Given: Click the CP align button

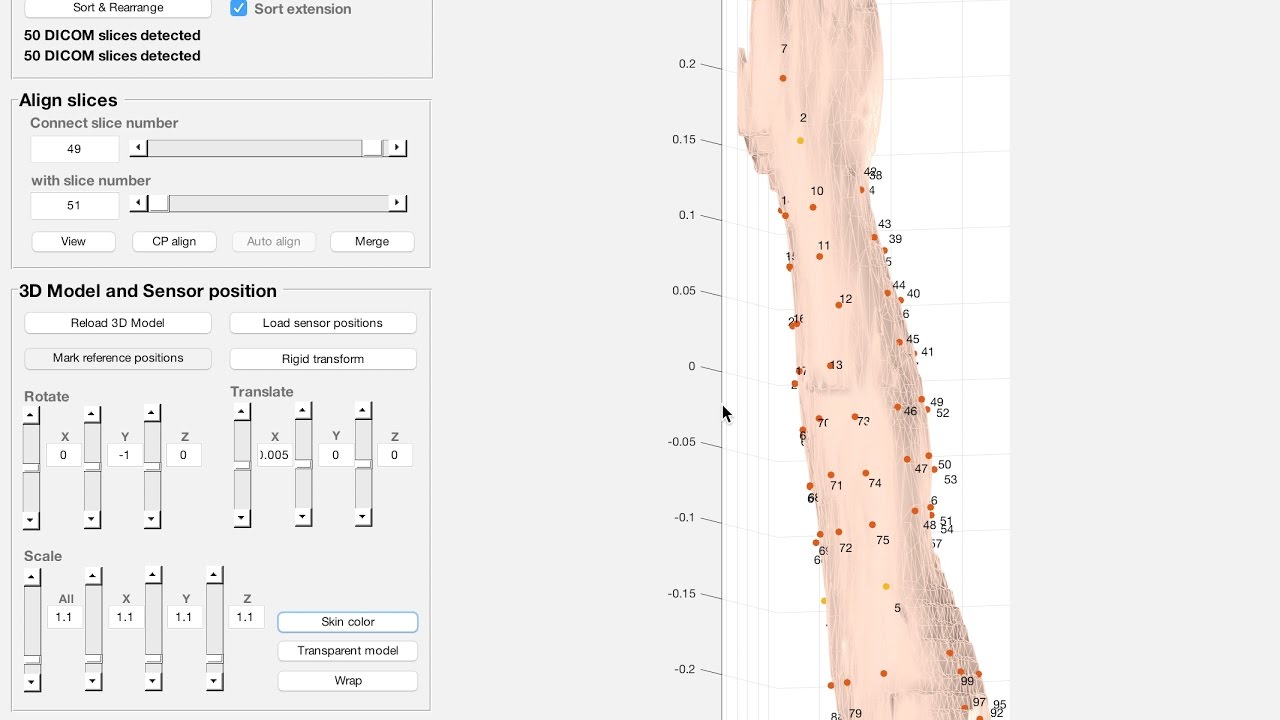Looking at the screenshot, I should pyautogui.click(x=174, y=241).
